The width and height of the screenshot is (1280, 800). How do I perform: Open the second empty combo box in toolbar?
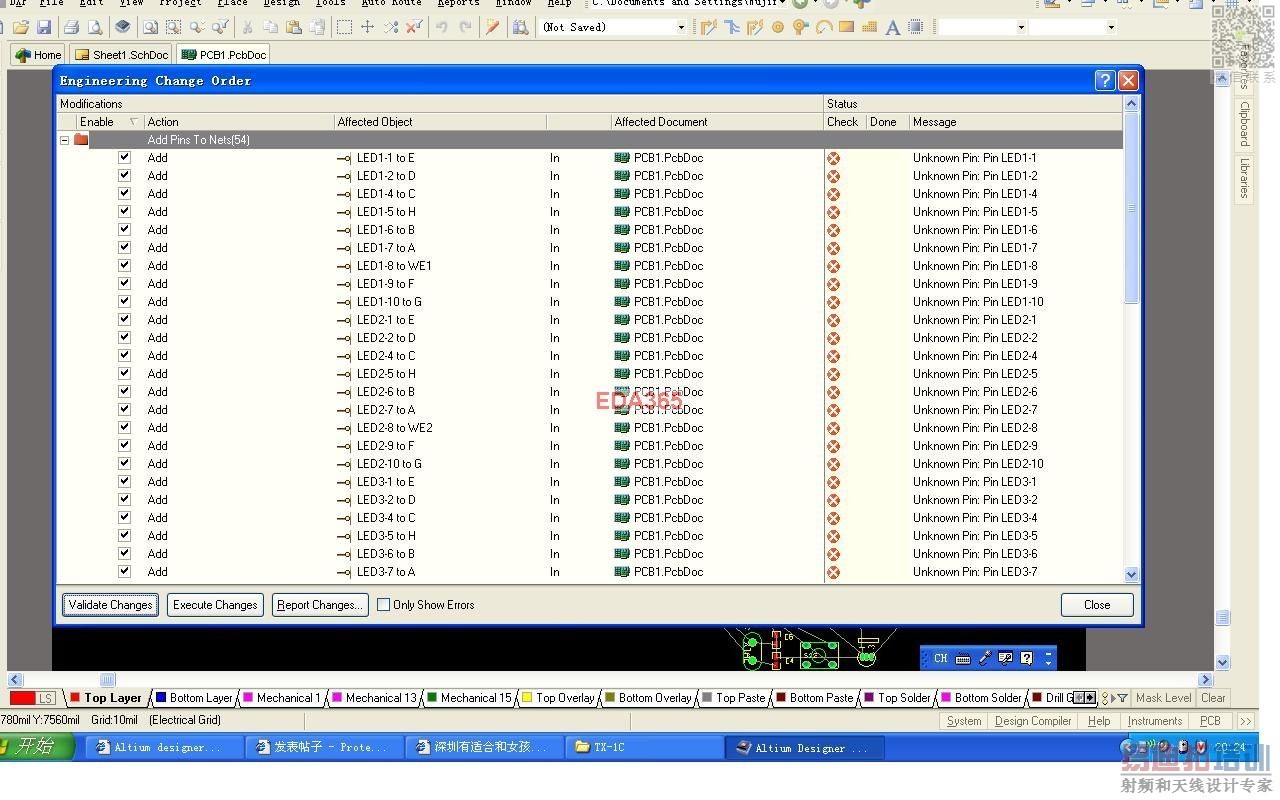pos(1111,27)
